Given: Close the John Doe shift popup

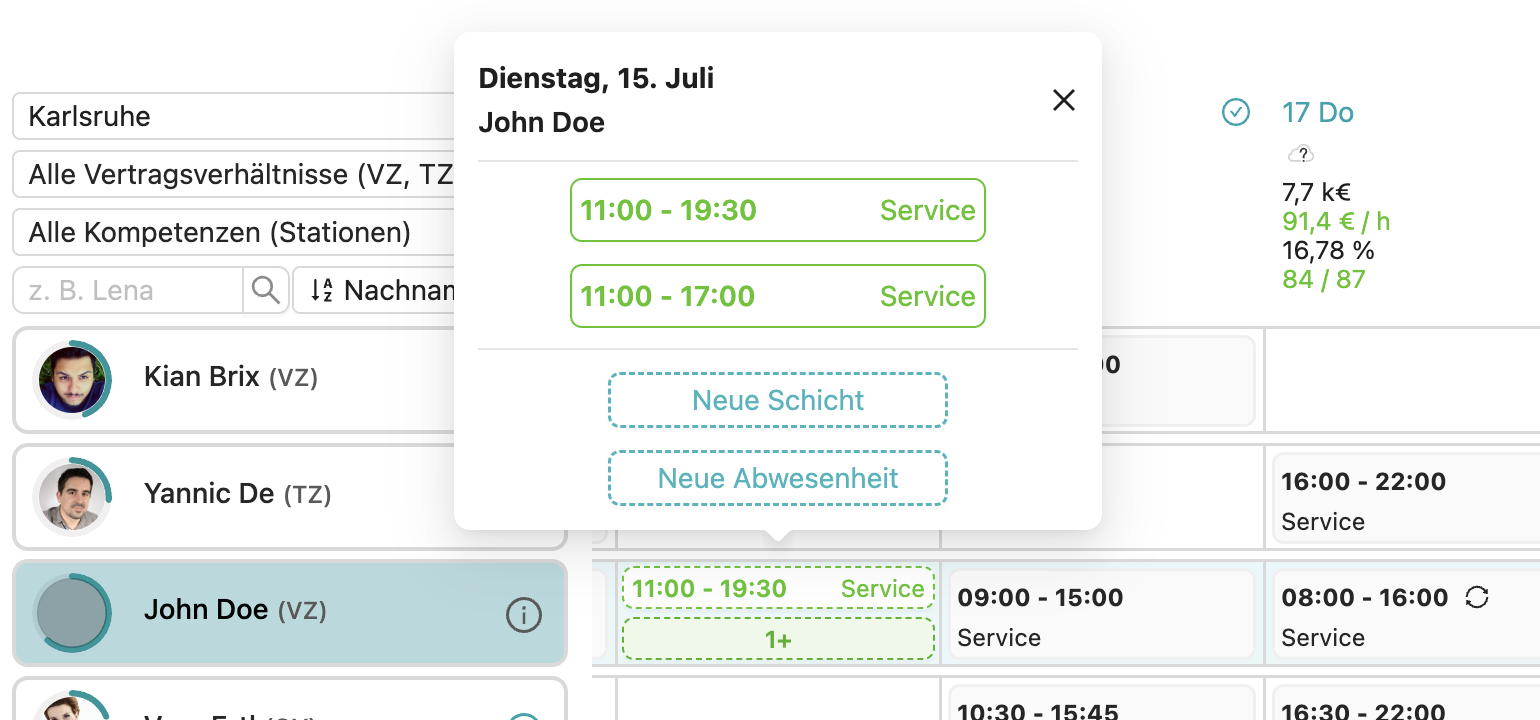Looking at the screenshot, I should (x=1063, y=100).
